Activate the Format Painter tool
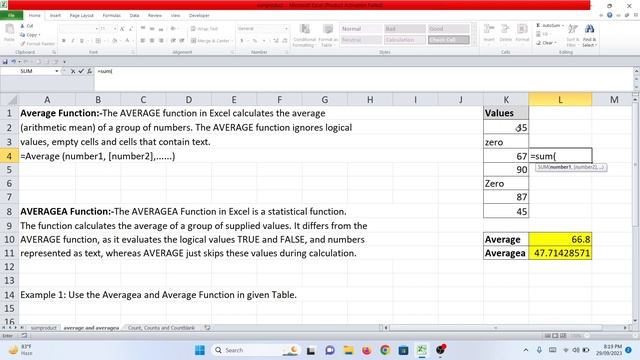Viewport: 640px width, 360px height. tap(37, 44)
